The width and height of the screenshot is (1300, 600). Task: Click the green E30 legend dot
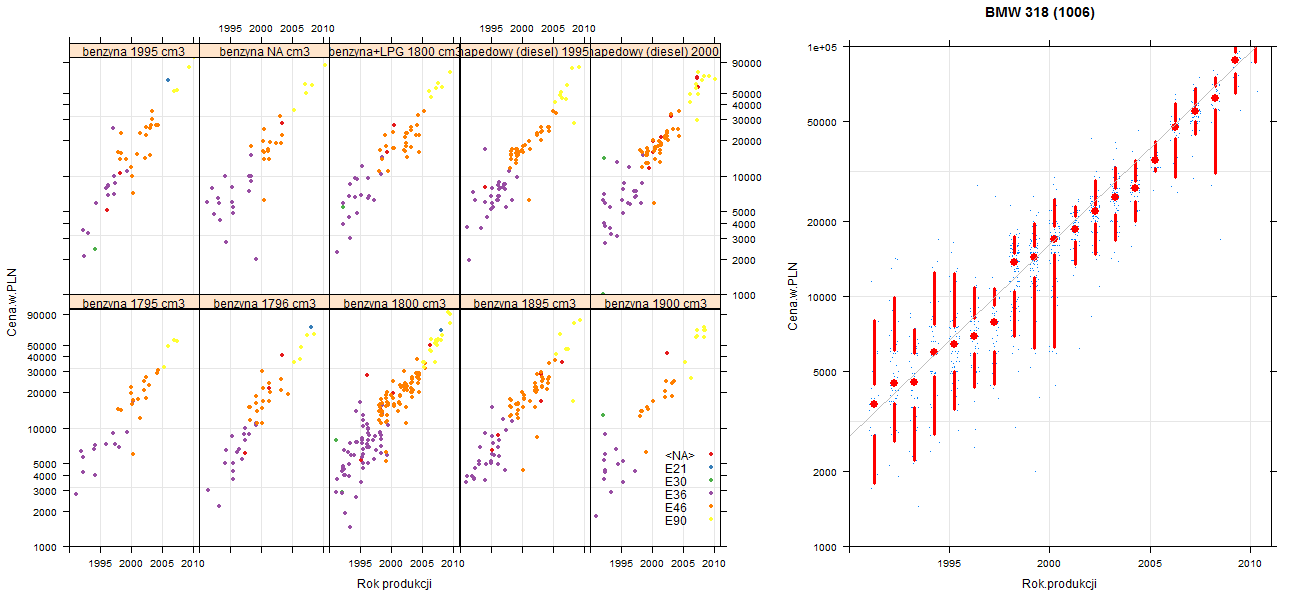pyautogui.click(x=709, y=481)
